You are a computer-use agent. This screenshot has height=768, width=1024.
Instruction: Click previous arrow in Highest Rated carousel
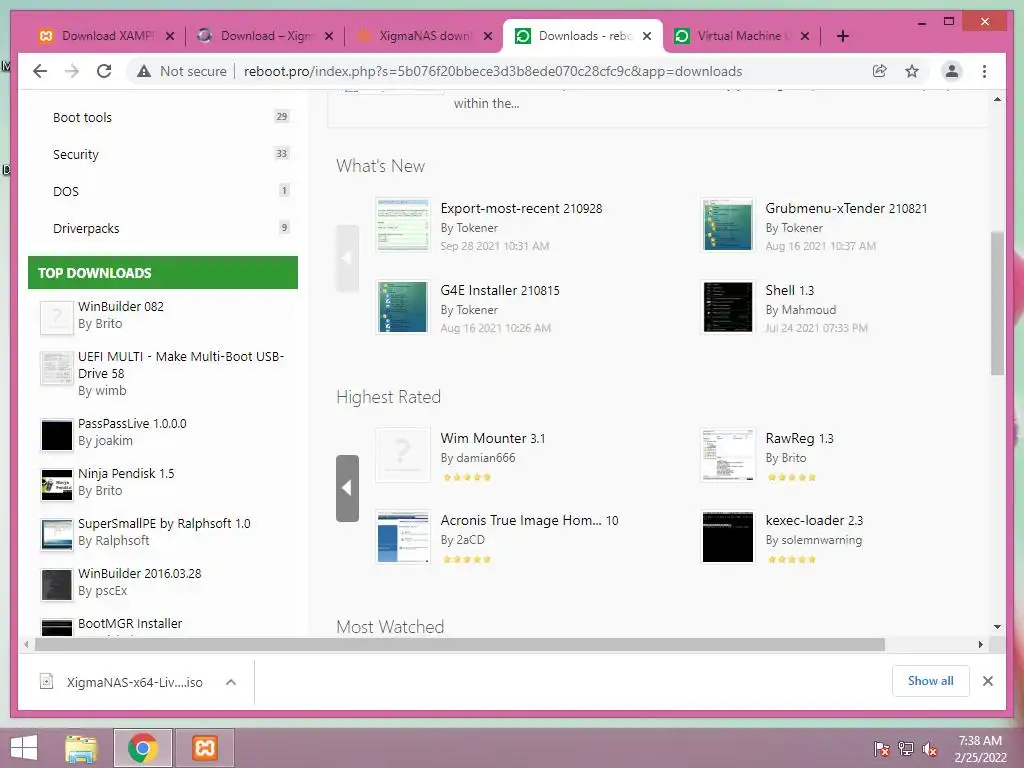coord(347,488)
